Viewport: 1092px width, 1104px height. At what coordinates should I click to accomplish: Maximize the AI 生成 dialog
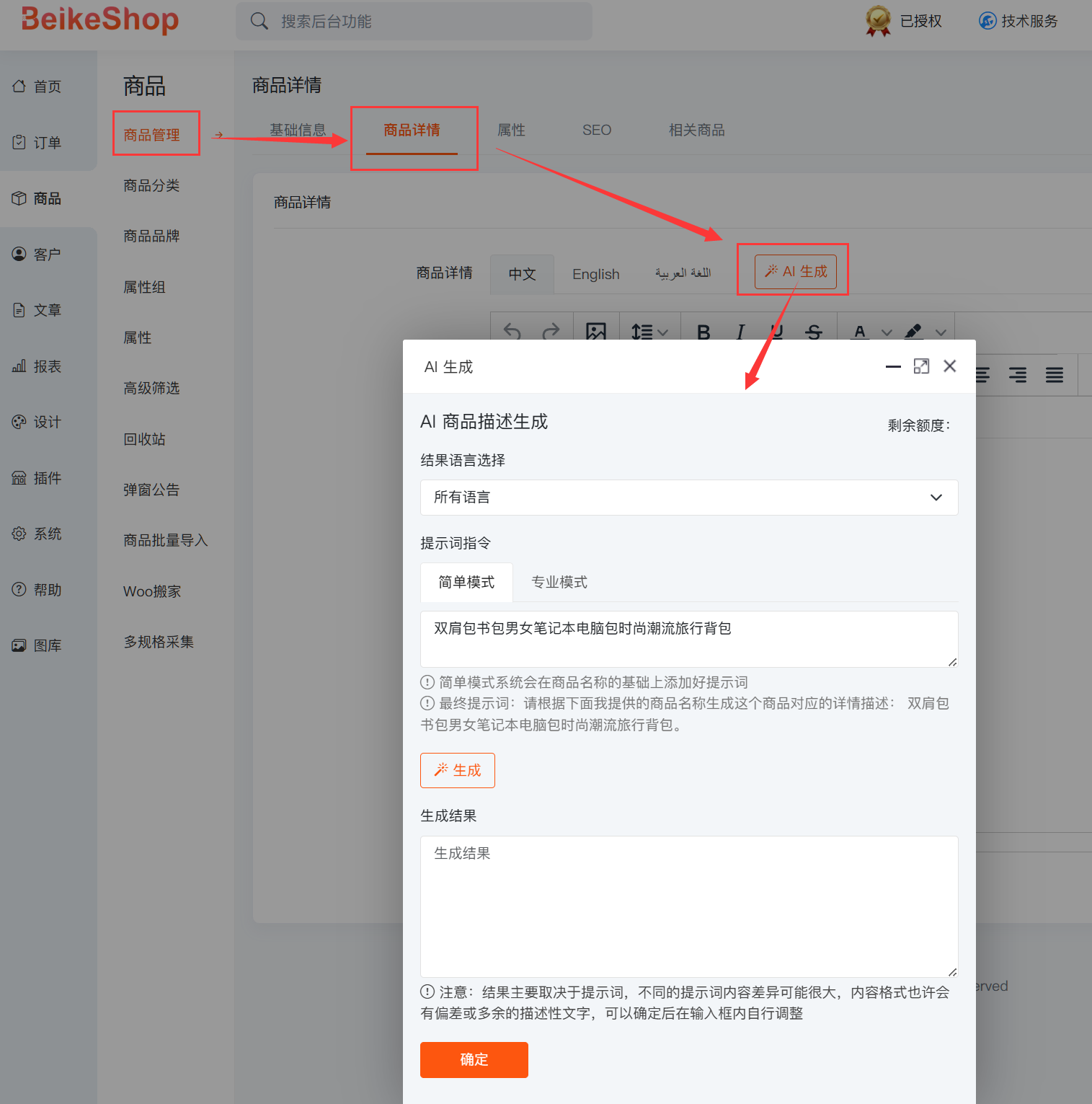click(x=921, y=366)
